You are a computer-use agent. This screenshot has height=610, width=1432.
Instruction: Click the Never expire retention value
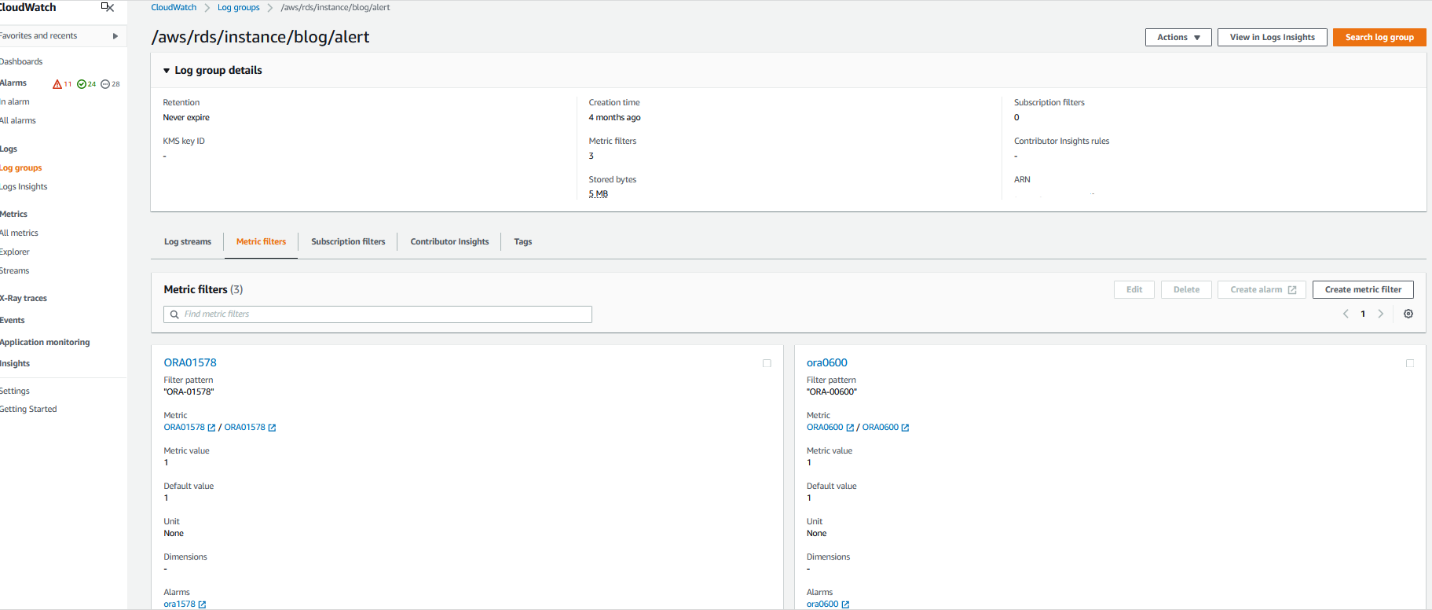coord(186,117)
